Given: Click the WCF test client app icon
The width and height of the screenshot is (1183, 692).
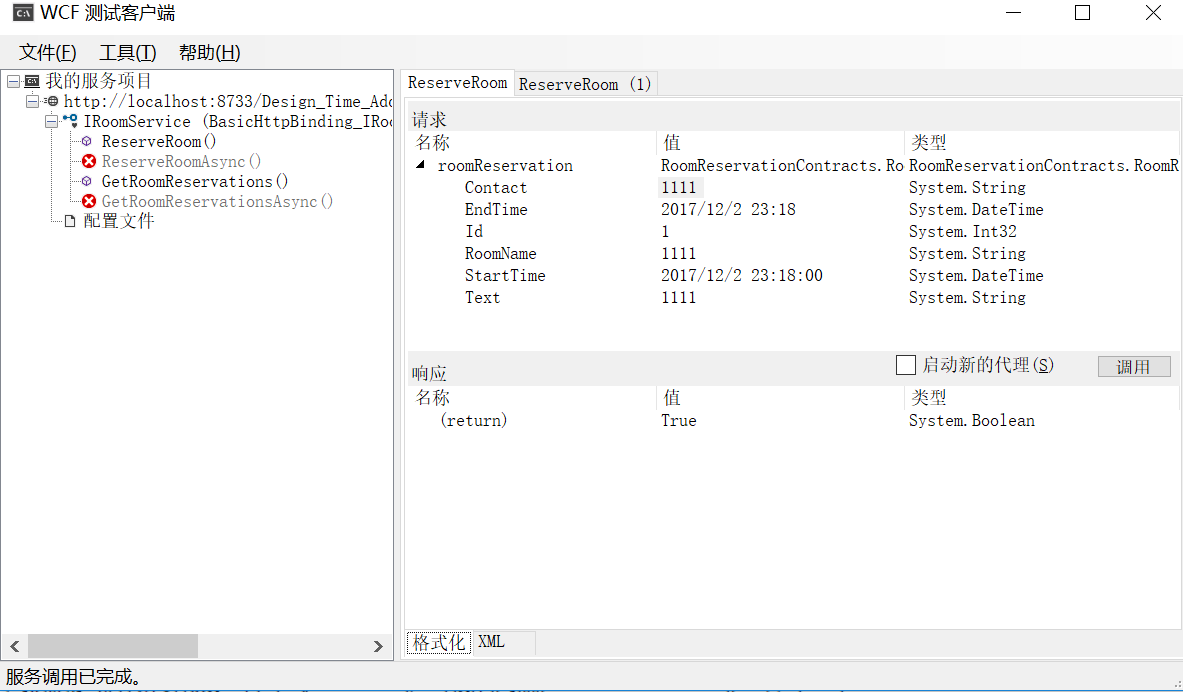Looking at the screenshot, I should [x=23, y=13].
